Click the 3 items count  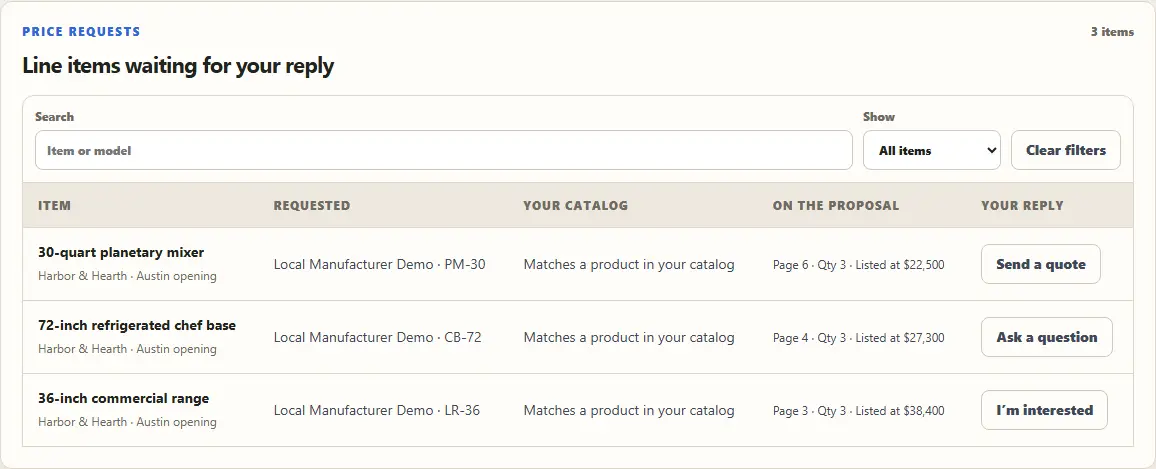coord(1113,32)
